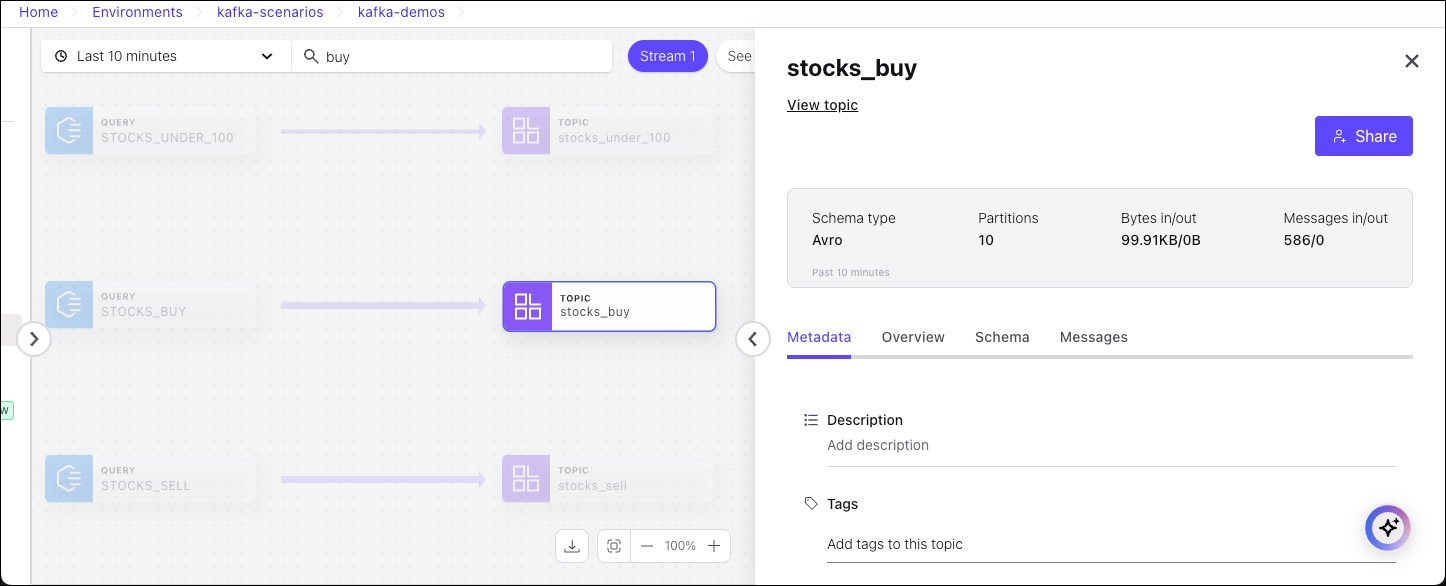Image resolution: width=1446 pixels, height=586 pixels.
Task: Open the Last 10 minutes time dropdown
Action: [x=165, y=56]
